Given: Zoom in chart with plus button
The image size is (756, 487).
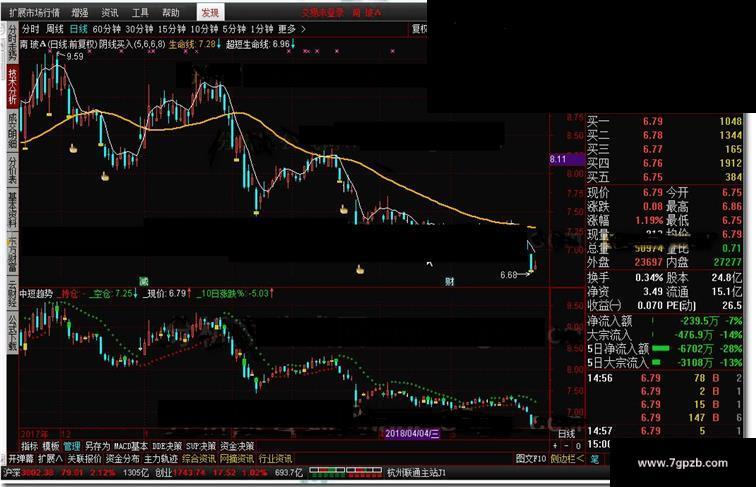Looking at the screenshot, I should tap(555, 446).
